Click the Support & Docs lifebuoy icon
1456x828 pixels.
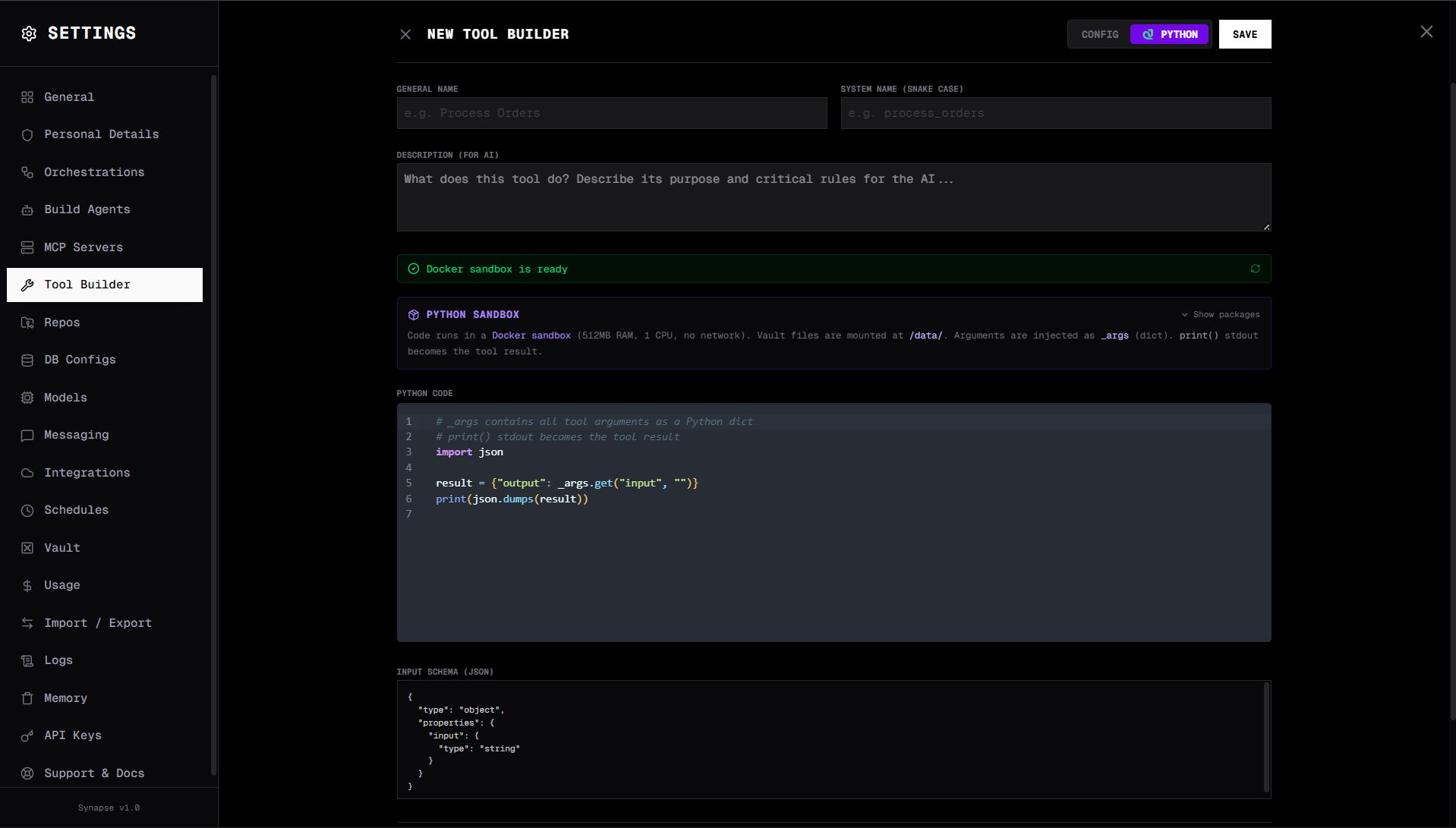tap(27, 773)
